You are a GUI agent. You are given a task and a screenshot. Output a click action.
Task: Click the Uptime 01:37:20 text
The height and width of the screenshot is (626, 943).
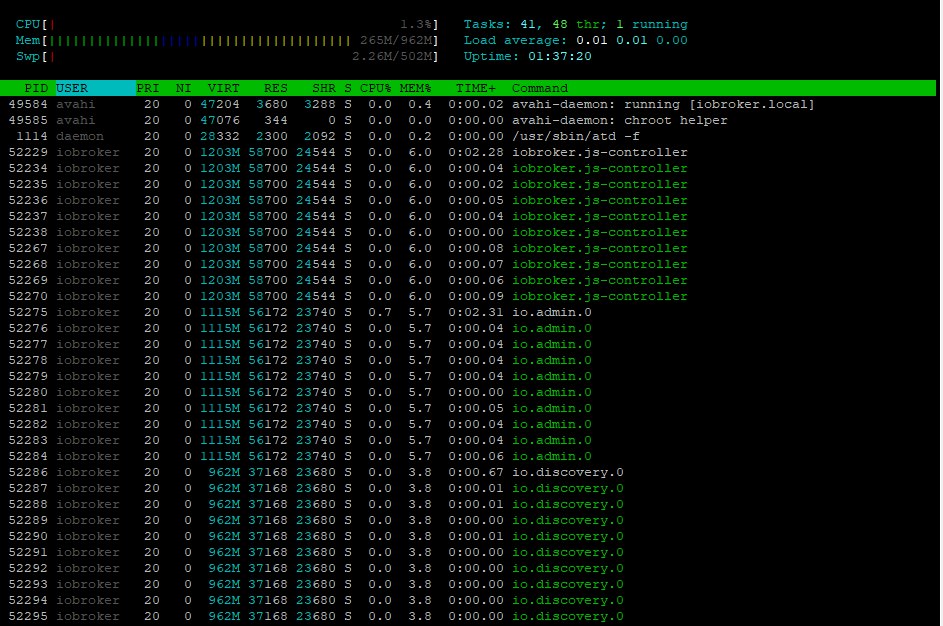[527, 56]
